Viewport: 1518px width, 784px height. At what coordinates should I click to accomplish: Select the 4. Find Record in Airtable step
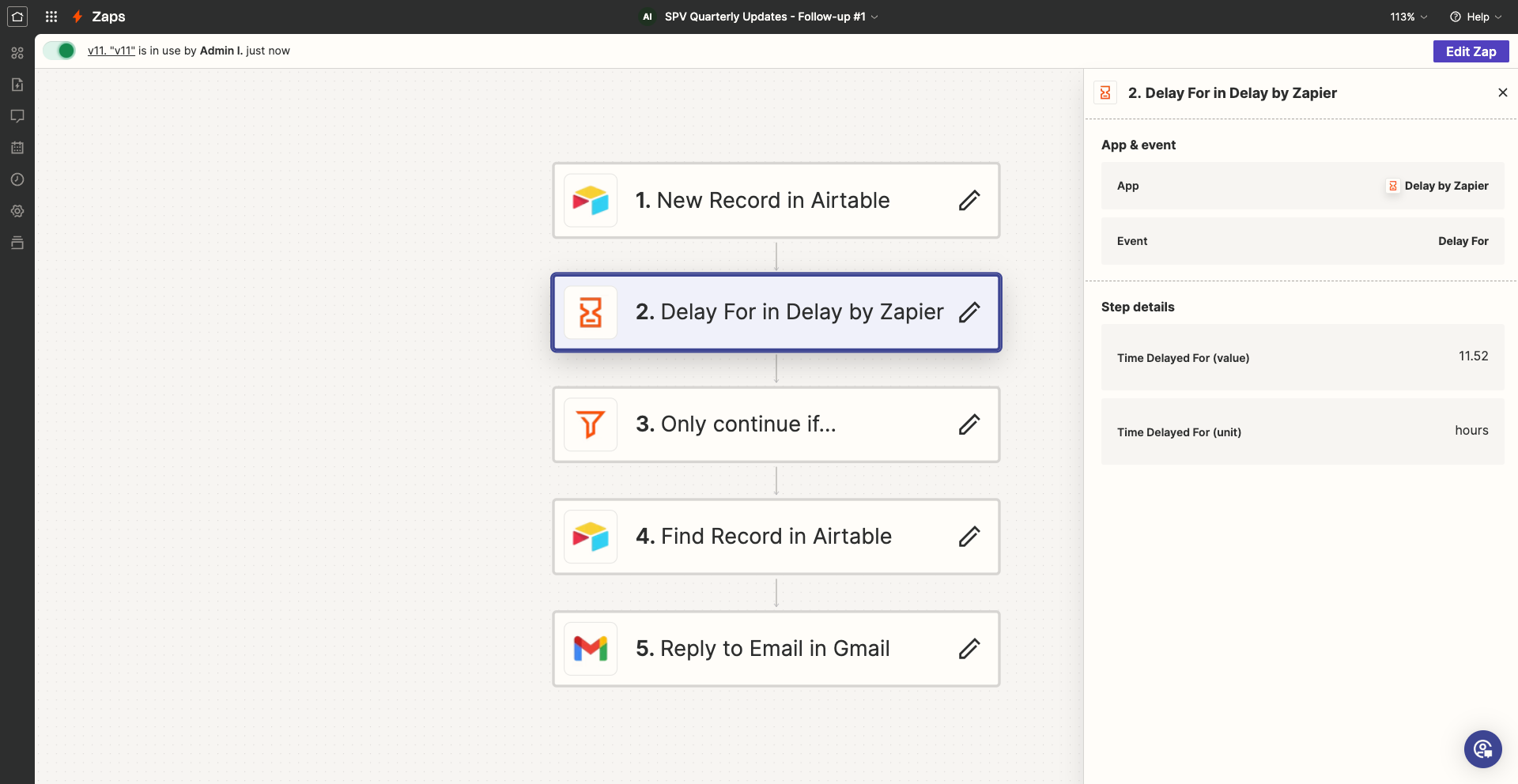pyautogui.click(x=776, y=537)
